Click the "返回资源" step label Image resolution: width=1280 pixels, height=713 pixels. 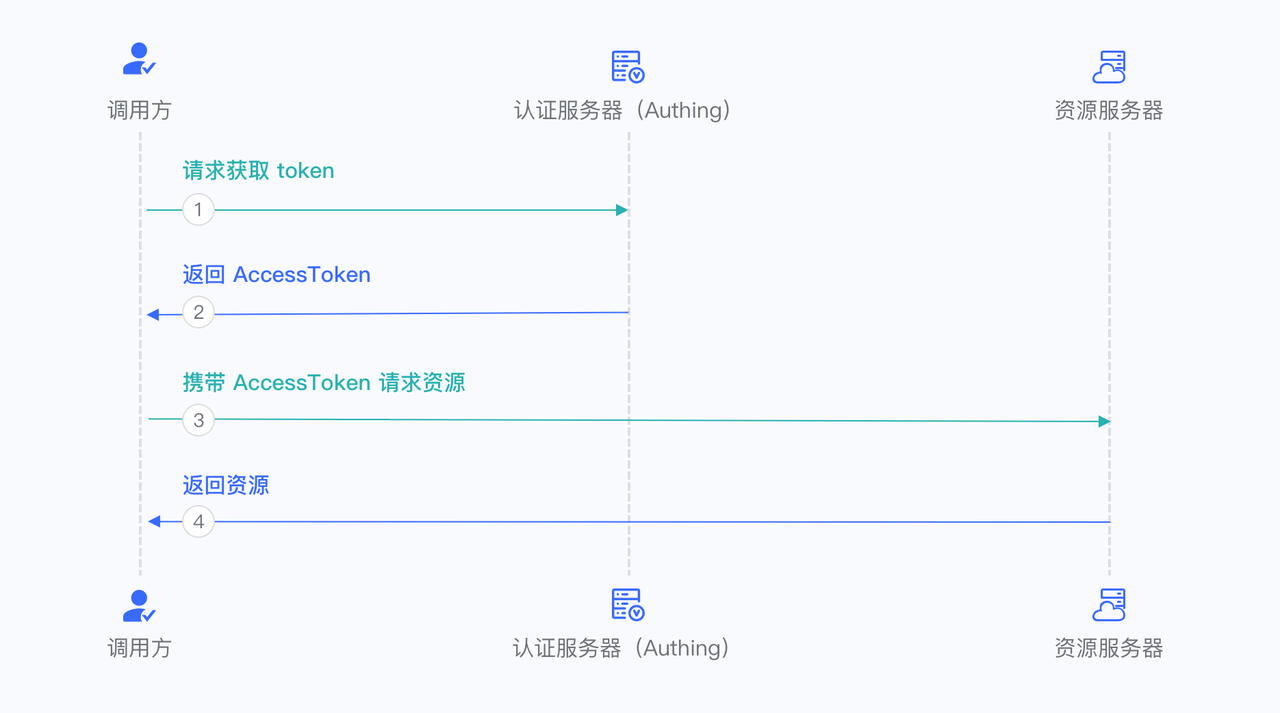(x=226, y=486)
